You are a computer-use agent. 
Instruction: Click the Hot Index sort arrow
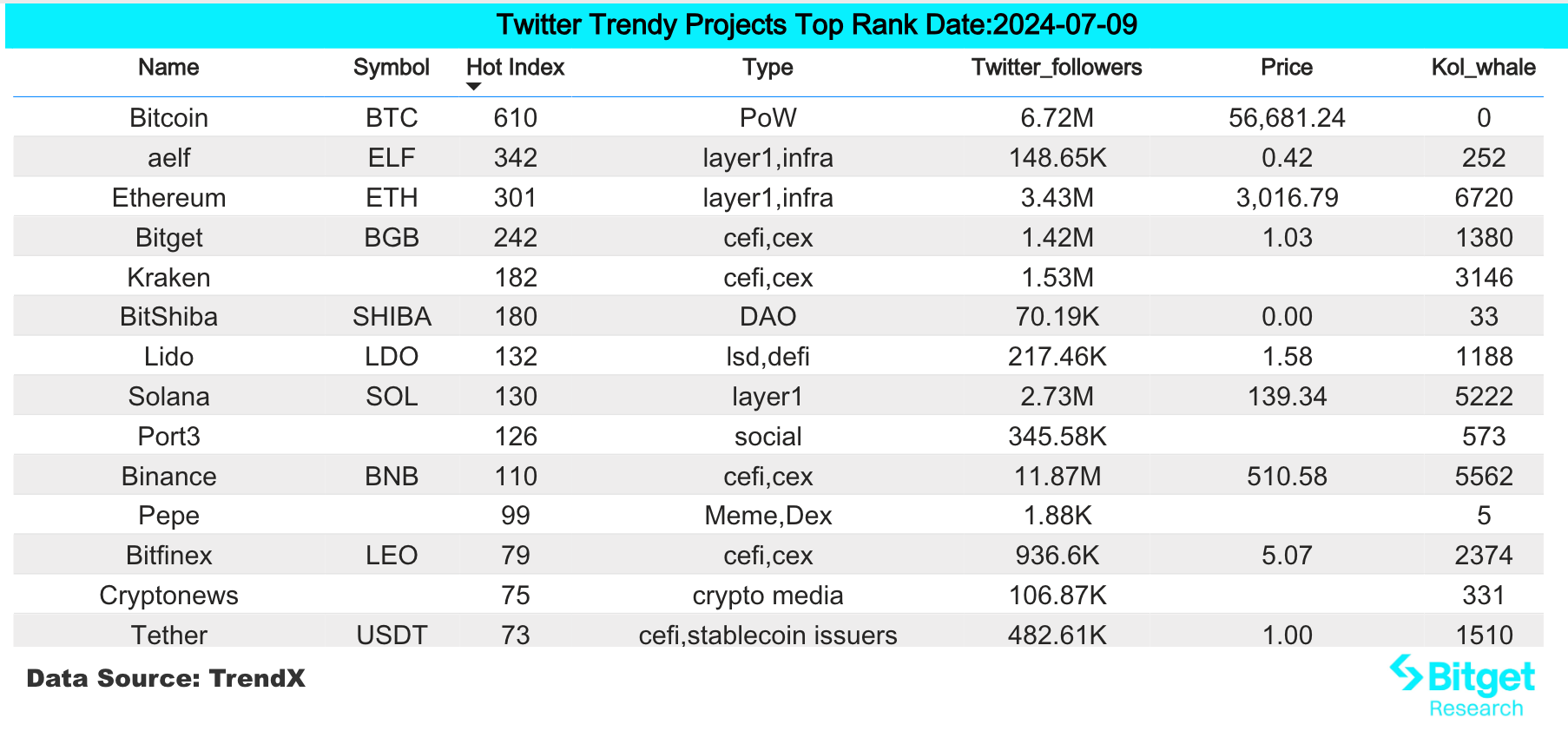click(473, 86)
